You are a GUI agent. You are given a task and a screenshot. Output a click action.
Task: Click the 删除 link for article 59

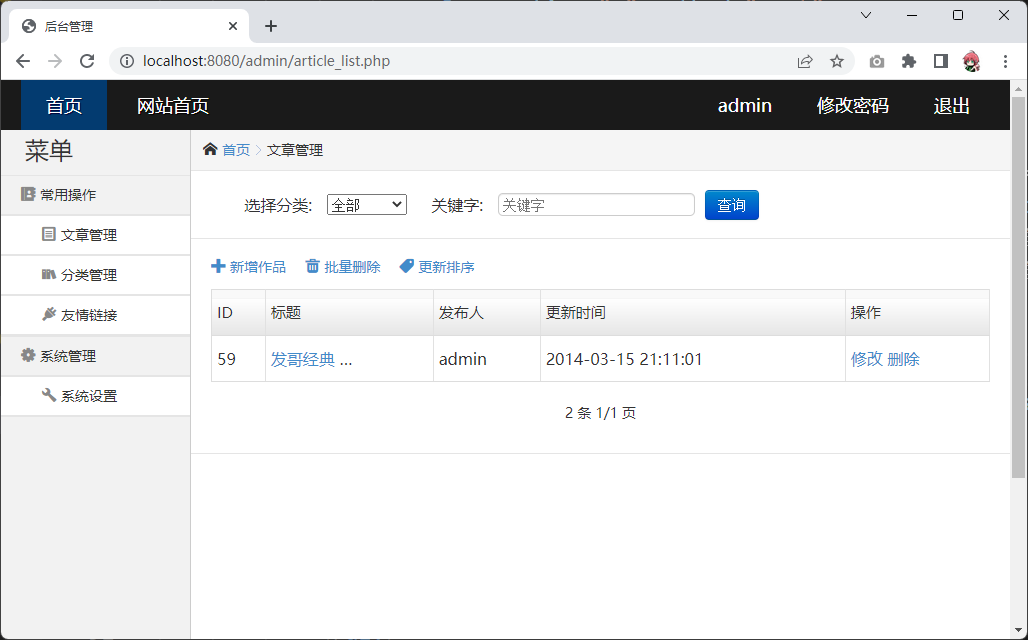(903, 359)
